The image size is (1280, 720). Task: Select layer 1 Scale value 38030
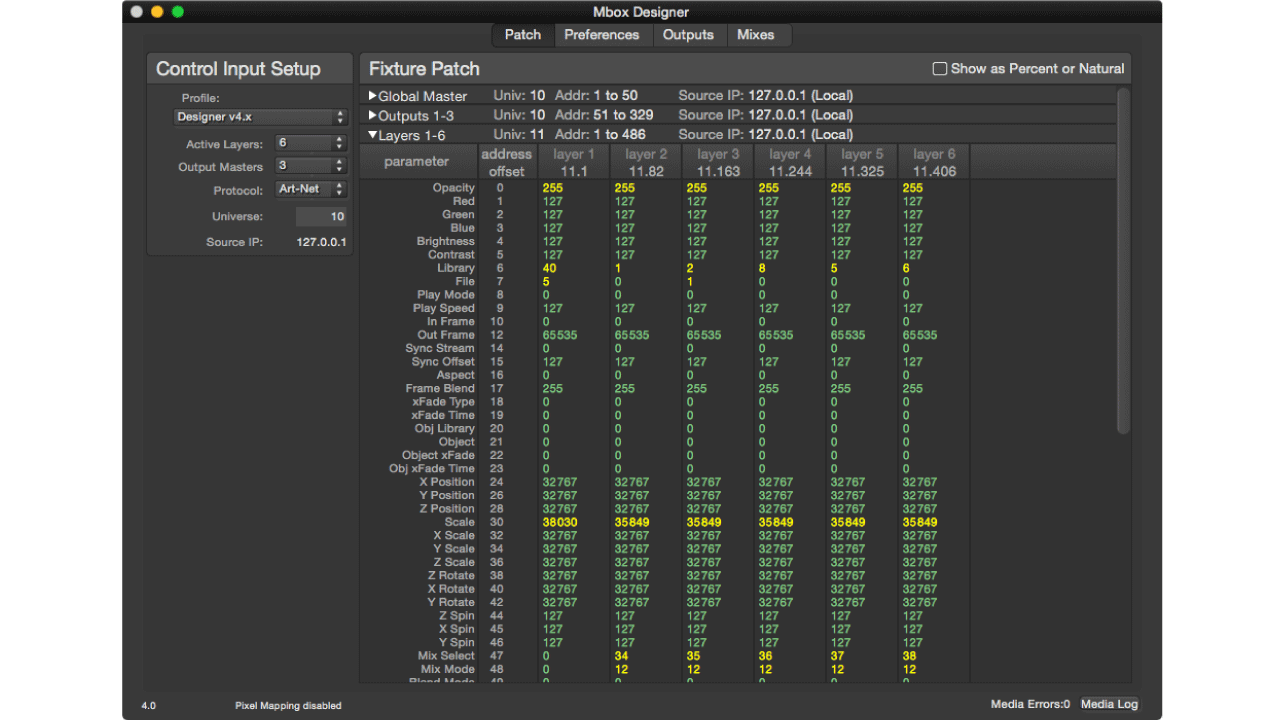[559, 522]
